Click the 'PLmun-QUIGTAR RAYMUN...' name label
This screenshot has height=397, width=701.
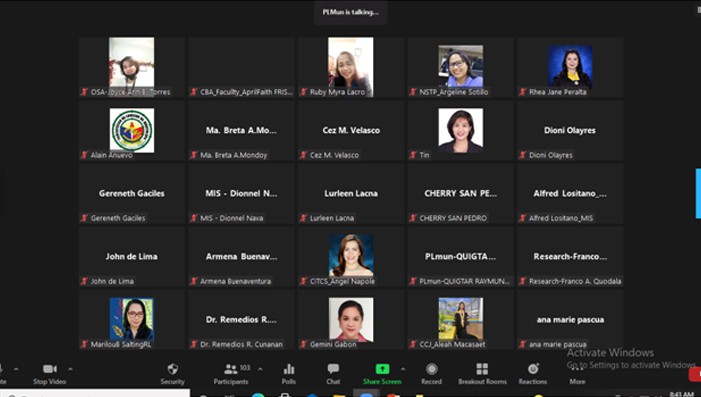click(464, 281)
